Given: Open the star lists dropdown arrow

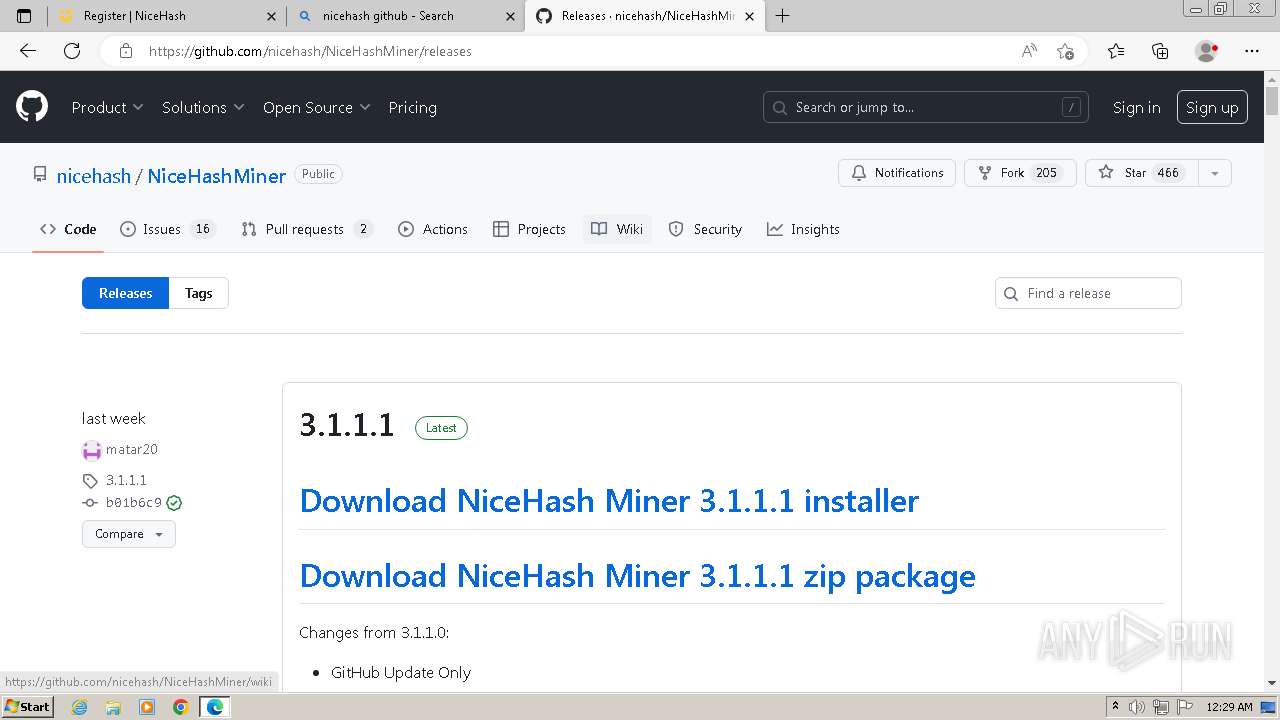Looking at the screenshot, I should point(1214,173).
